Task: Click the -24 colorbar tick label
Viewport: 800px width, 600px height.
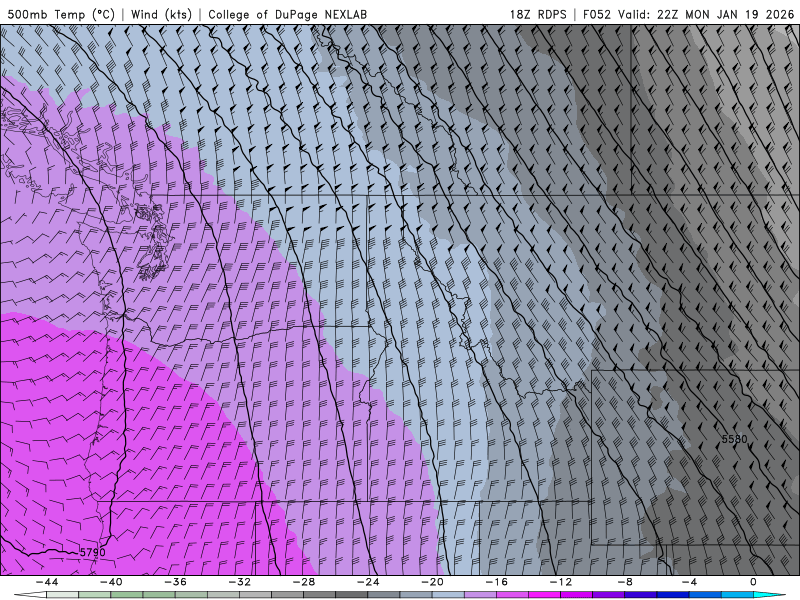Action: coord(368,582)
